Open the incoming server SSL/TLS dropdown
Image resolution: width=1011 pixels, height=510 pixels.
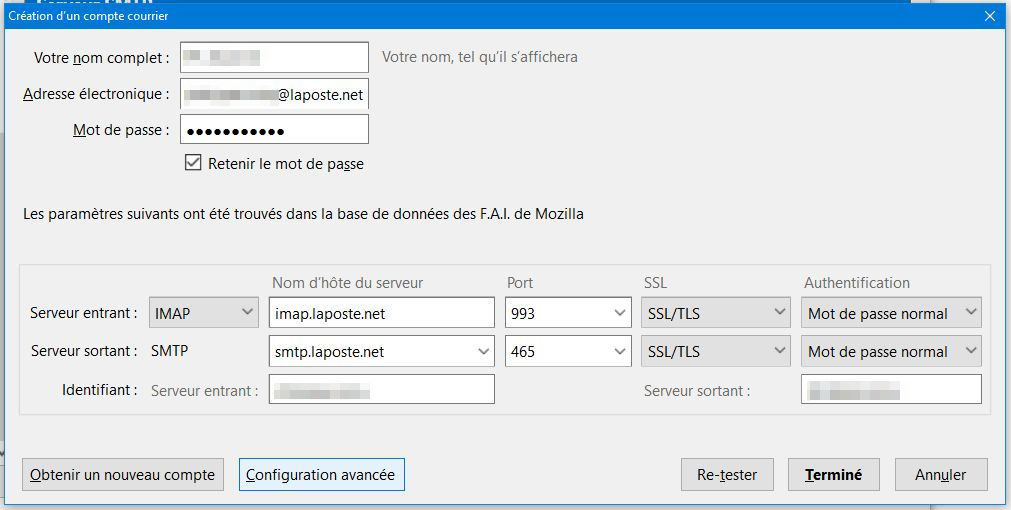(x=715, y=313)
